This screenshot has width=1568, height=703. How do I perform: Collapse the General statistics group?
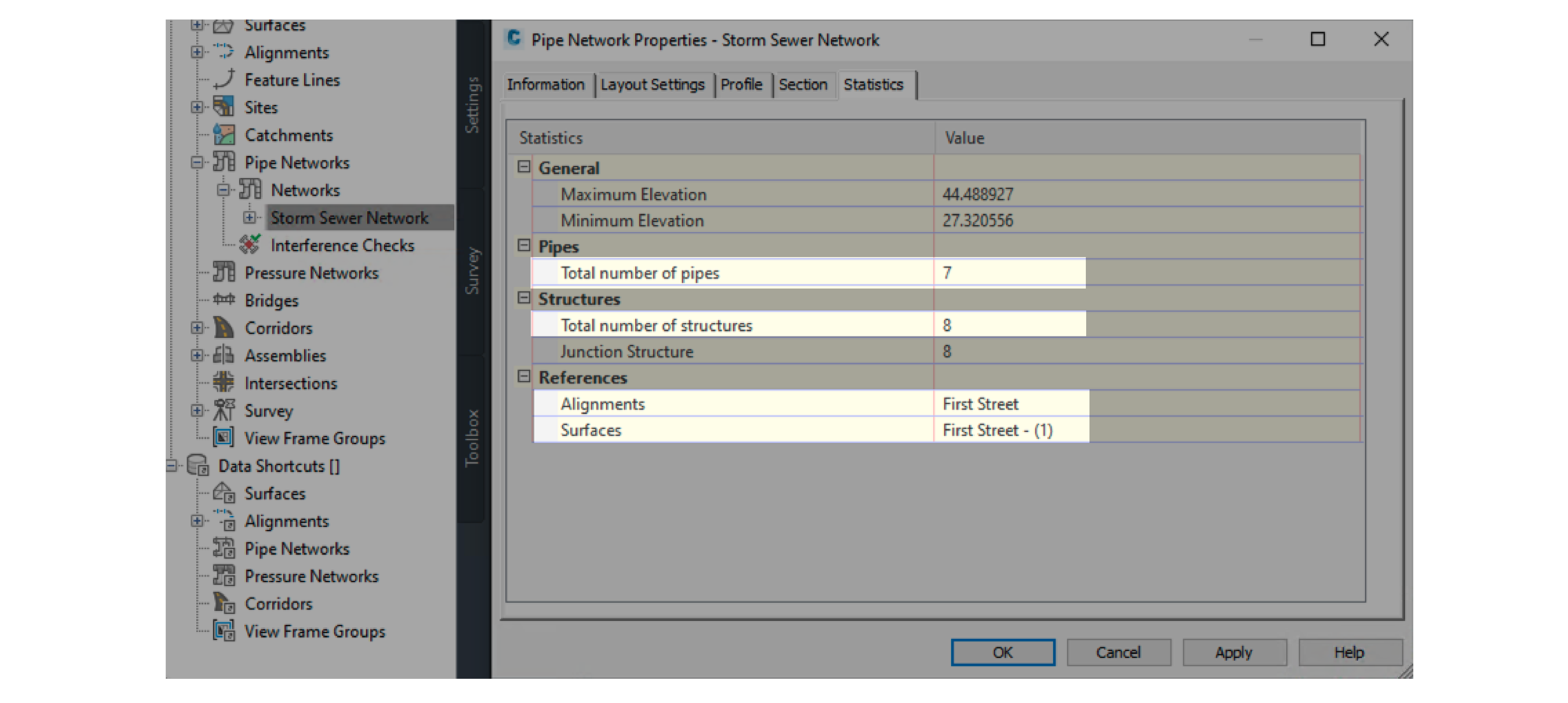(x=524, y=167)
